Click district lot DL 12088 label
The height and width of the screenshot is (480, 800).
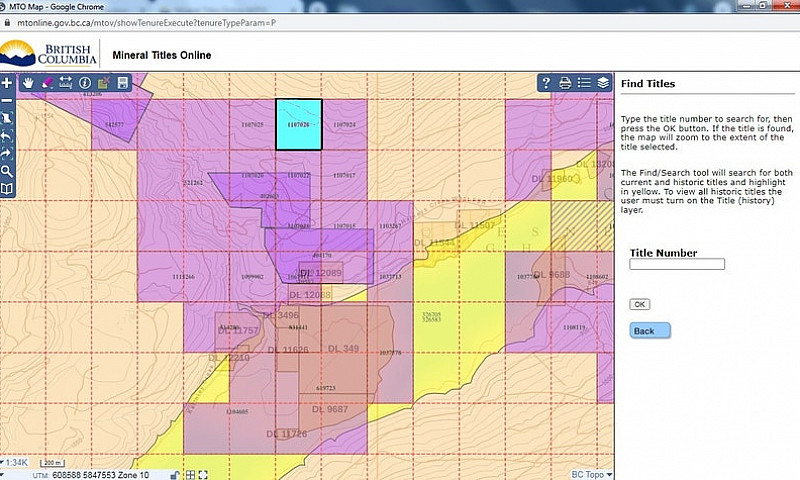[x=310, y=295]
